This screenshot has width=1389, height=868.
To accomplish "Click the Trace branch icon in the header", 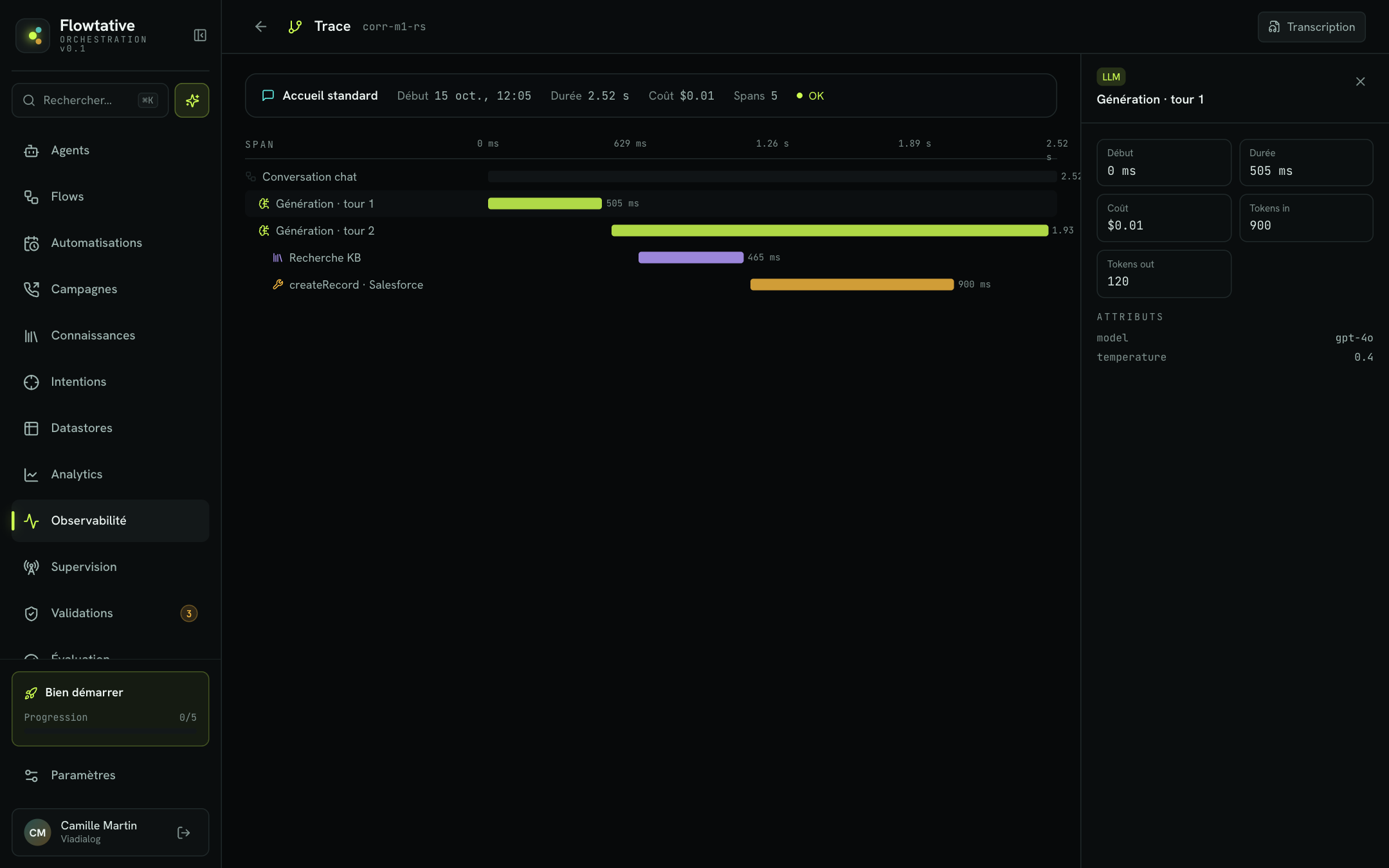I will [x=295, y=26].
